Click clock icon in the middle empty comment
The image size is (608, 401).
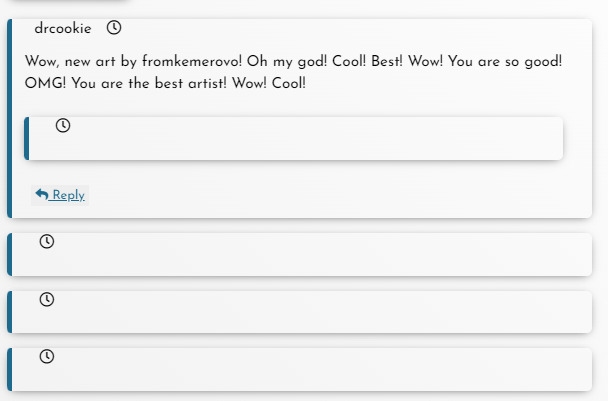(x=47, y=299)
